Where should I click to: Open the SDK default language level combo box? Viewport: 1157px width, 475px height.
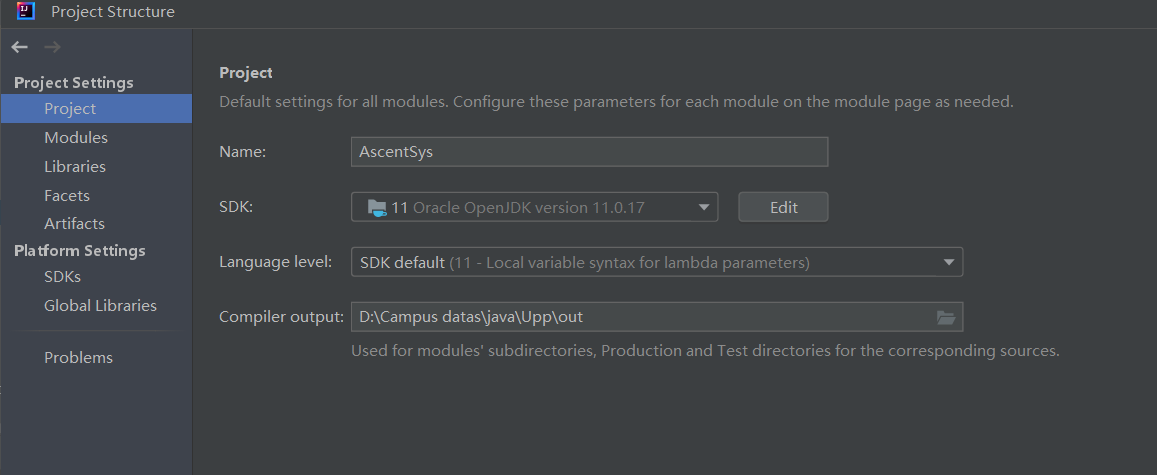click(x=657, y=262)
